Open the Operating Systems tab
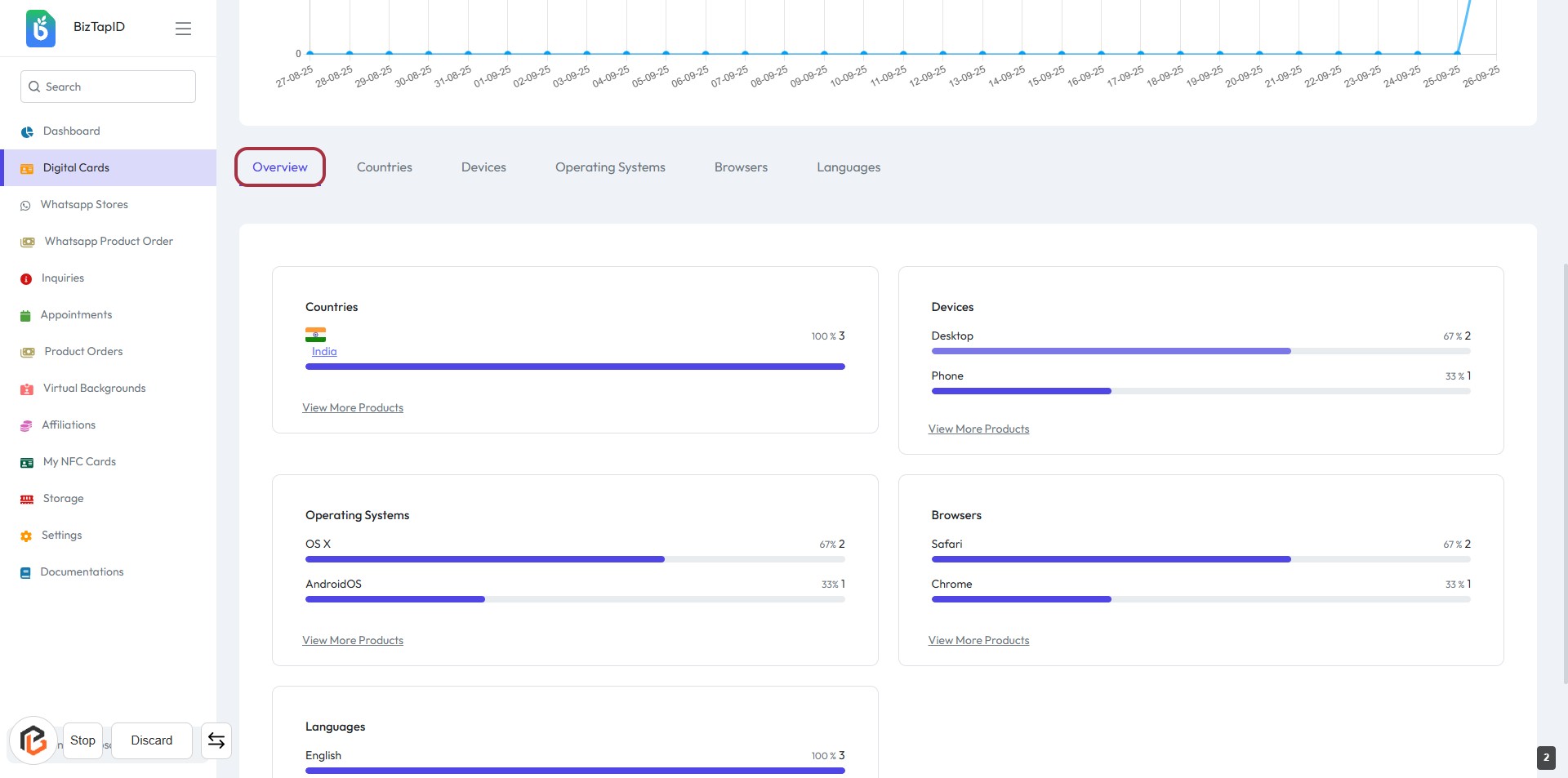This screenshot has width=1568, height=778. (610, 167)
